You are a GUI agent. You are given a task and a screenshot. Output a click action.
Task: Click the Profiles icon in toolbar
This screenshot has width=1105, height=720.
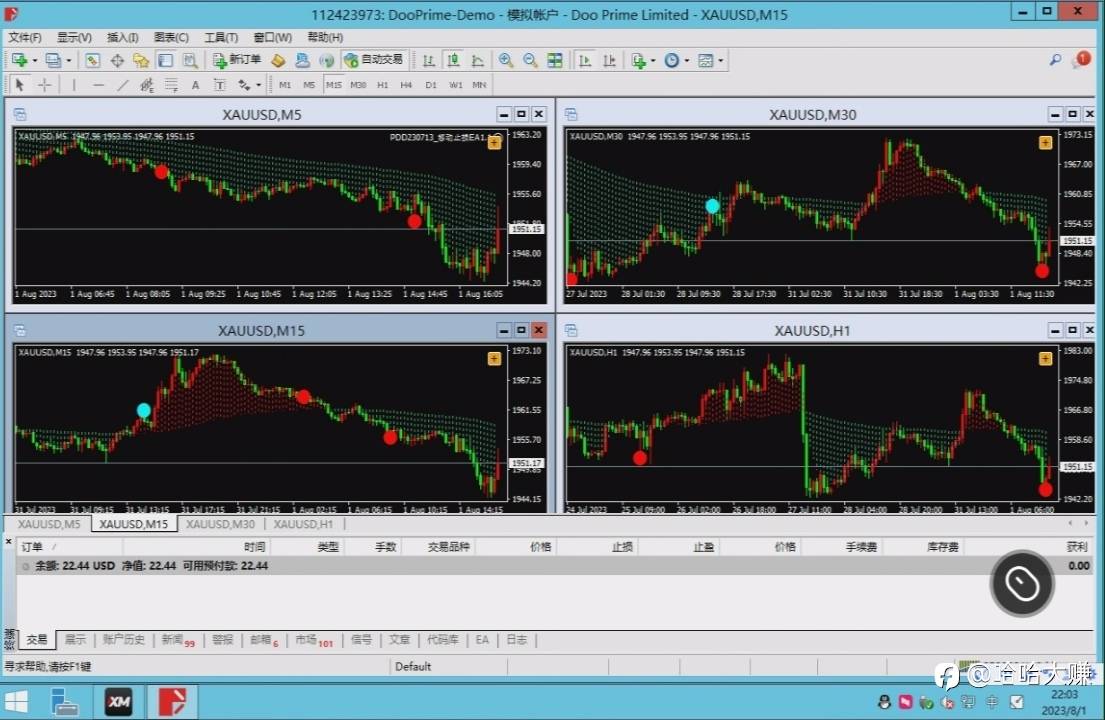click(53, 61)
